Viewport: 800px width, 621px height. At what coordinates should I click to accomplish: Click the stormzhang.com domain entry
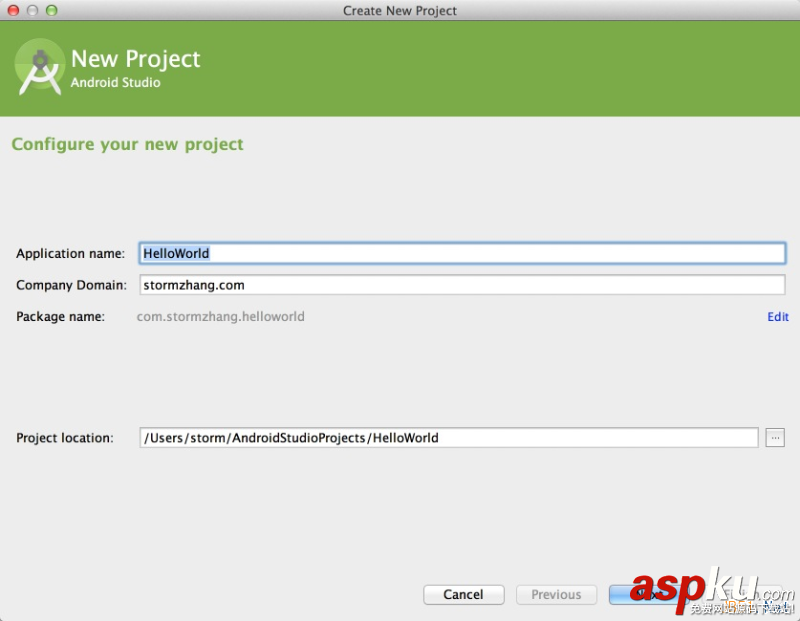click(190, 285)
